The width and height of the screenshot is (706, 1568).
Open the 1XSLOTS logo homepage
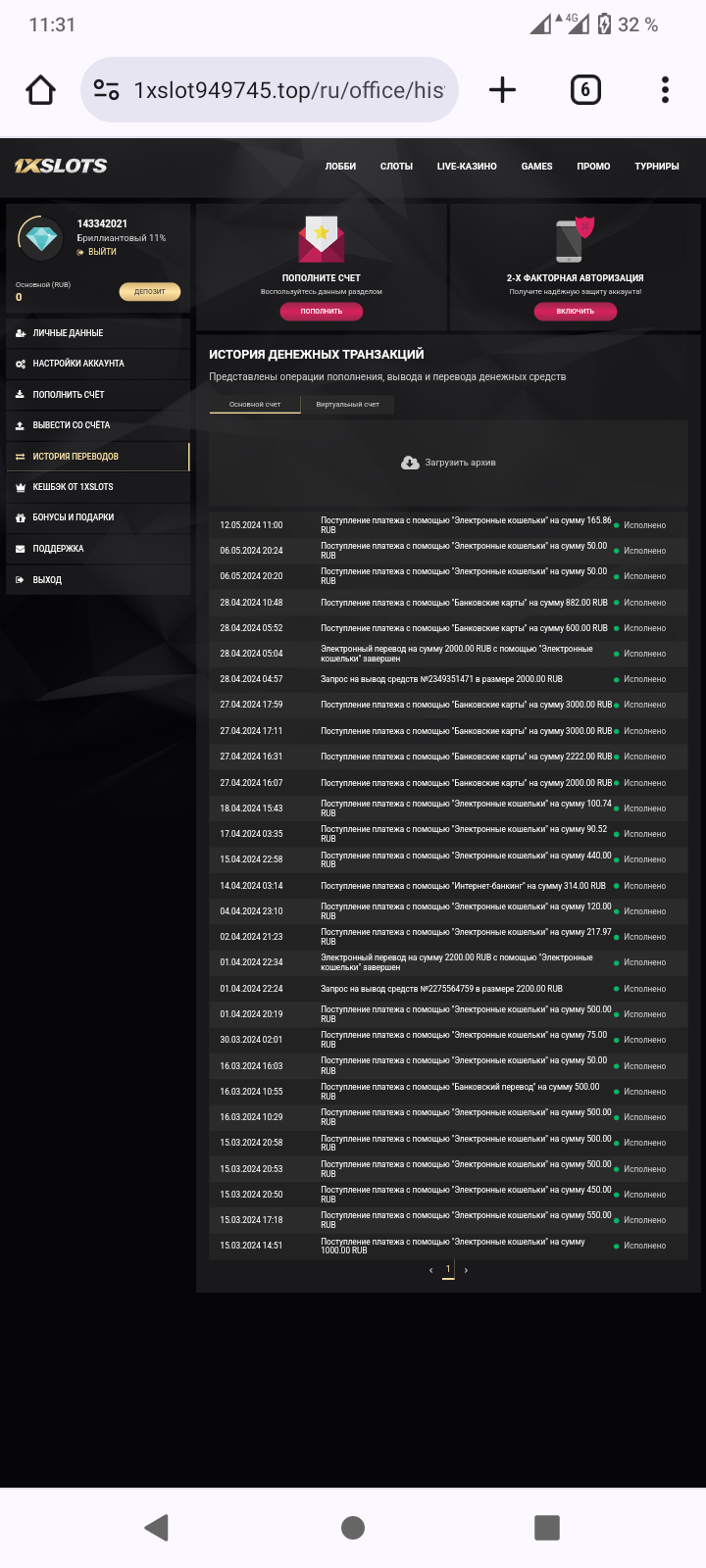coord(59,165)
